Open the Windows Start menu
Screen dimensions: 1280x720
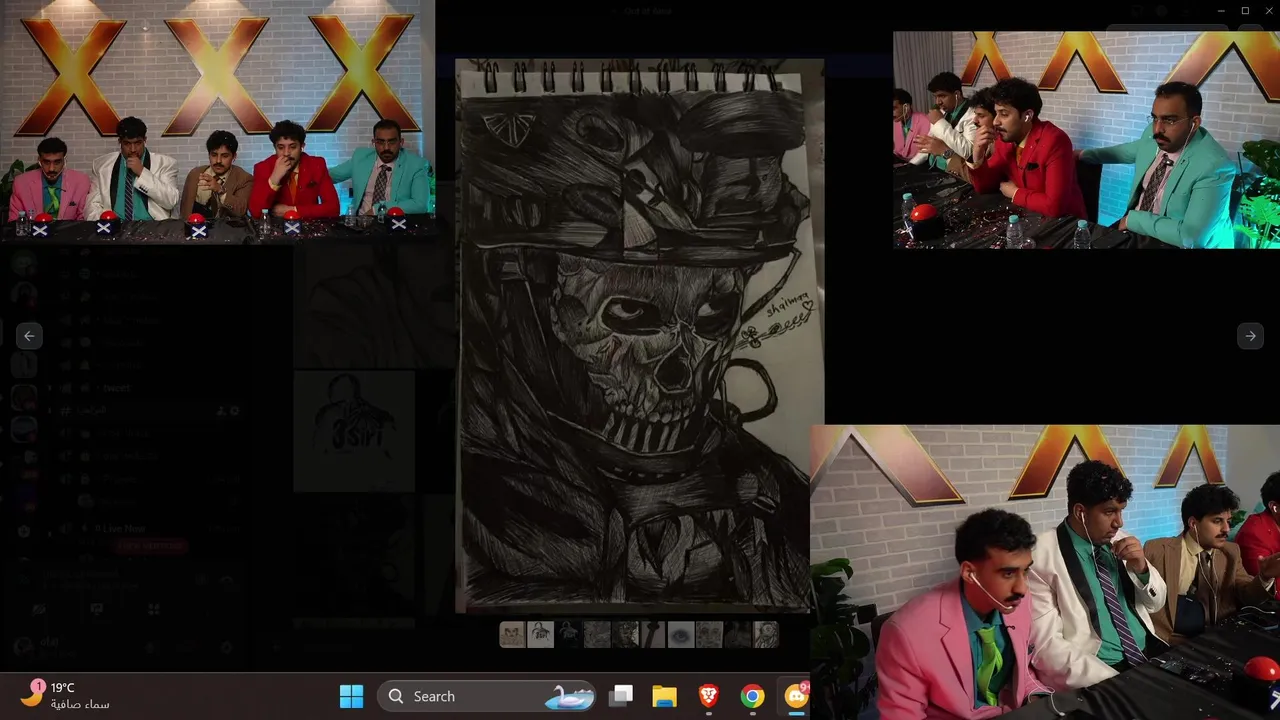(352, 696)
